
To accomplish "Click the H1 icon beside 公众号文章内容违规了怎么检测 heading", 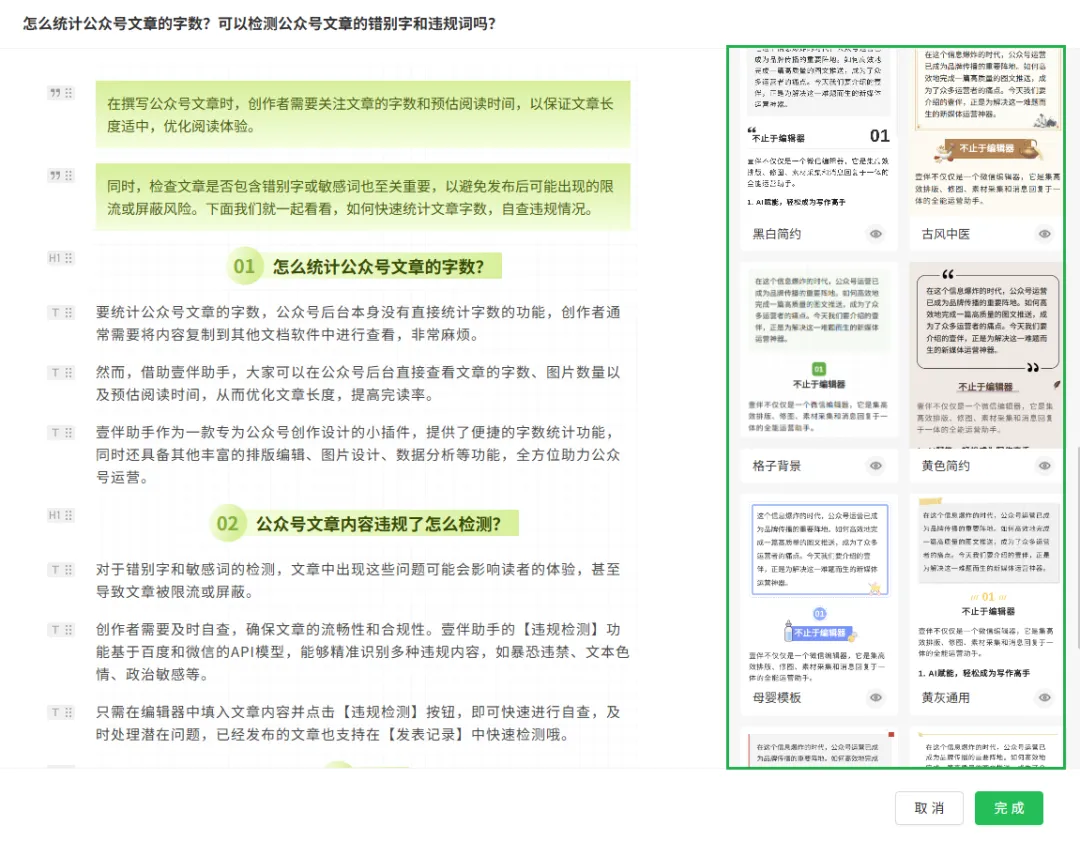I will click(x=54, y=515).
